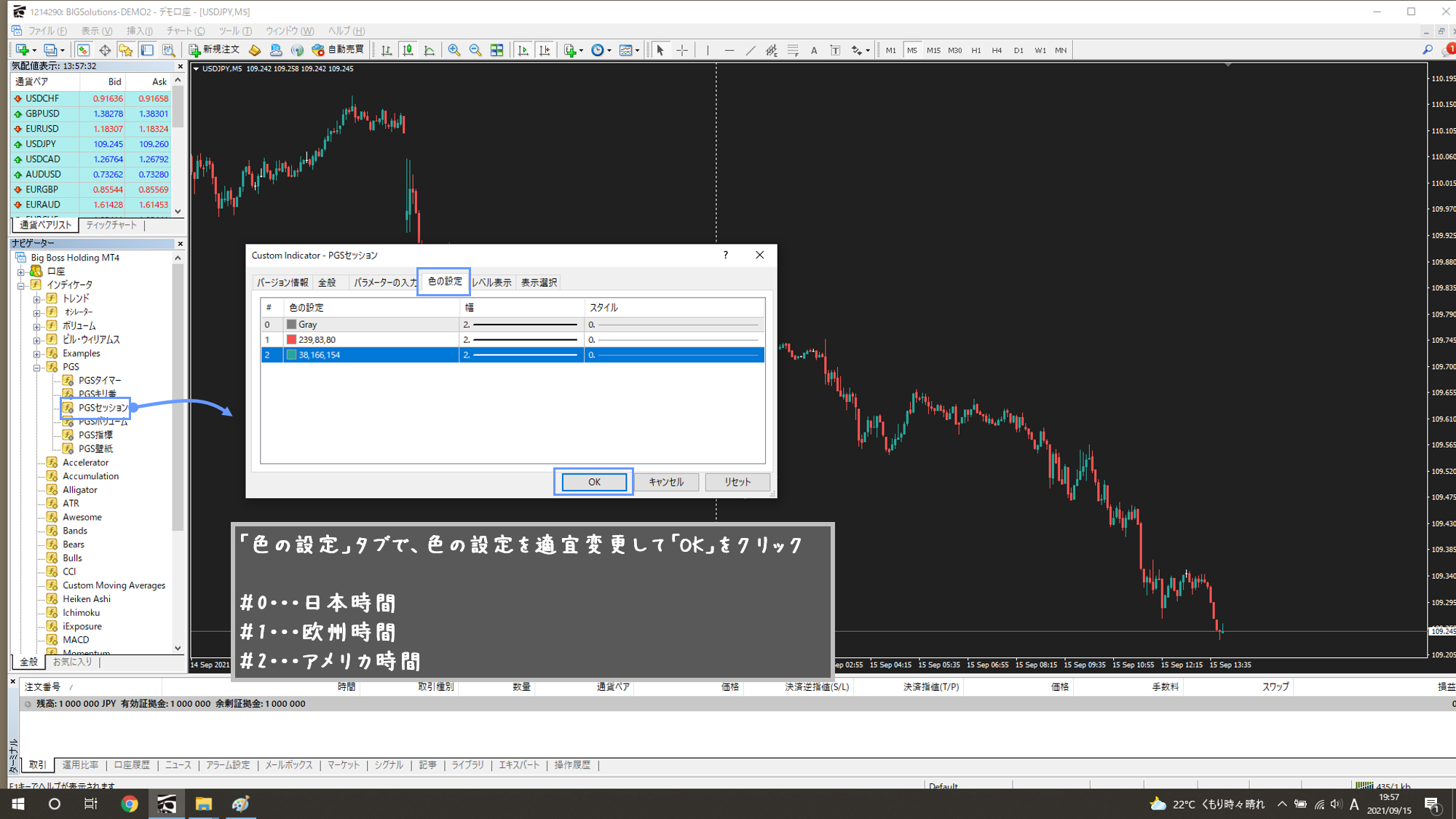Select the crosshair cursor tool
1456x819 pixels.
tap(682, 50)
